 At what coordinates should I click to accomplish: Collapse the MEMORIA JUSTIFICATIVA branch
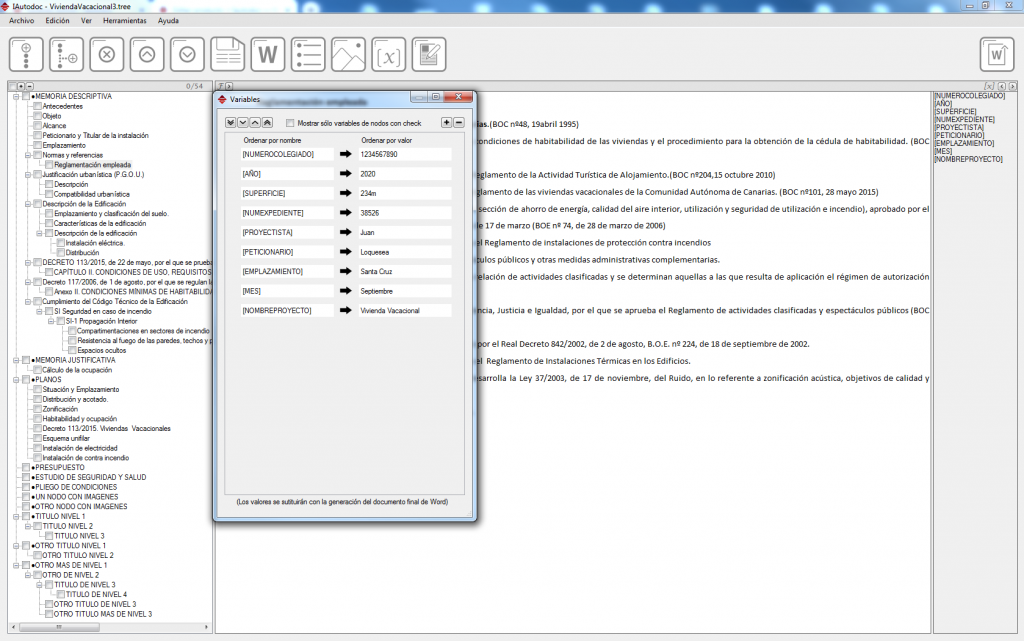tap(16, 360)
